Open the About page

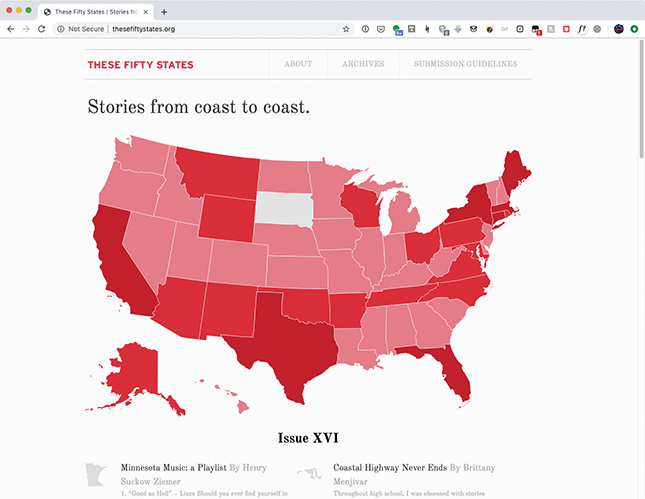pos(298,64)
